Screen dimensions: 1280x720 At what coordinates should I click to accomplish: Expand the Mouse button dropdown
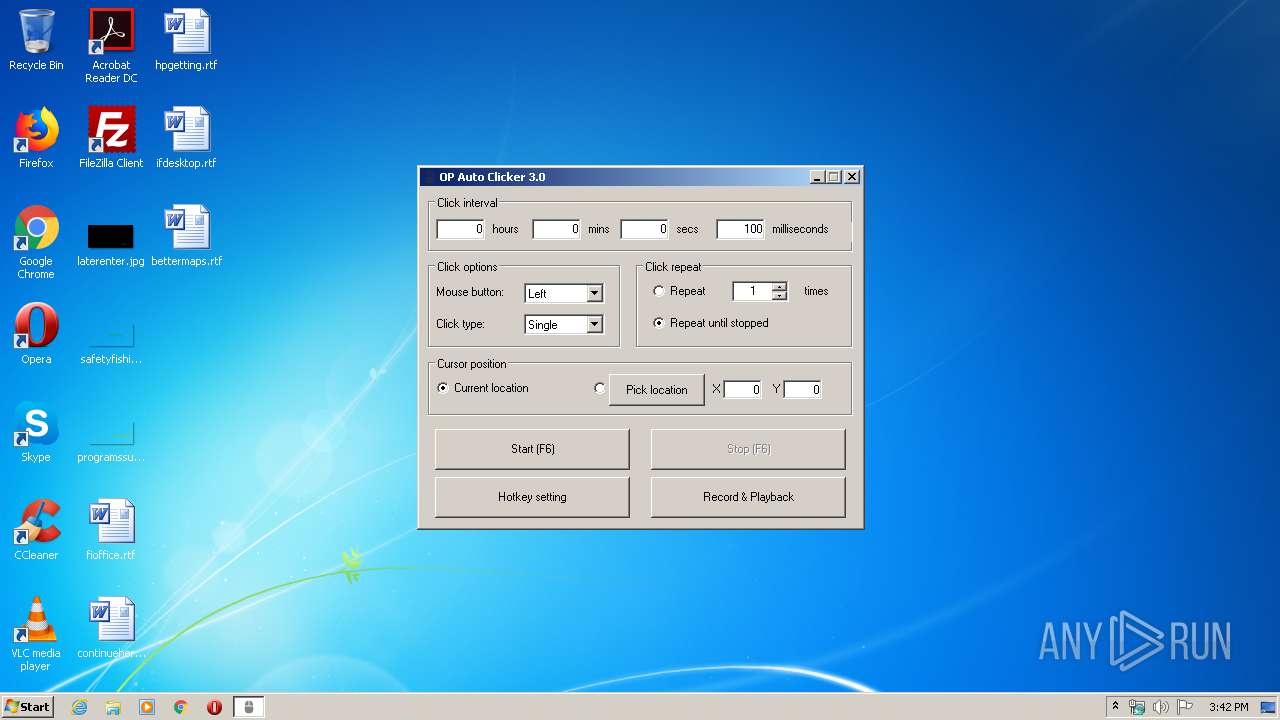pyautogui.click(x=594, y=294)
